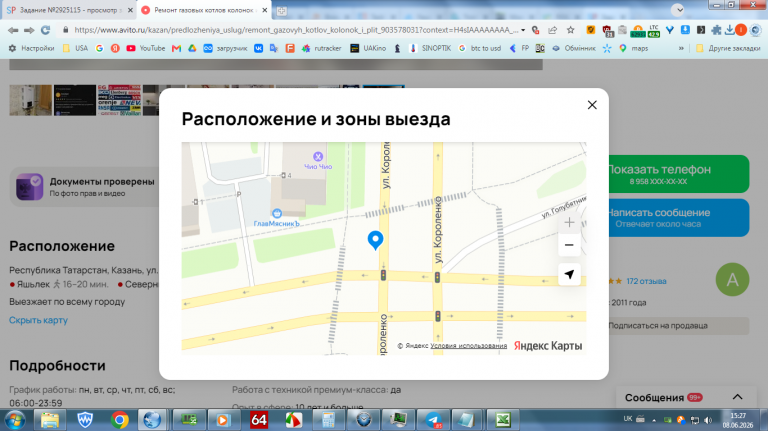Image resolution: width=768 pixels, height=431 pixels.
Task: Open the Настройки bookmark
Action: pos(32,48)
